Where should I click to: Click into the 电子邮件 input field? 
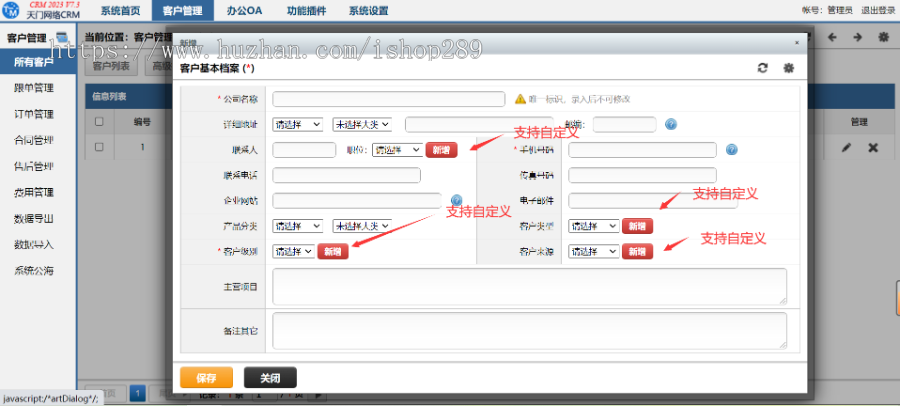coord(653,200)
